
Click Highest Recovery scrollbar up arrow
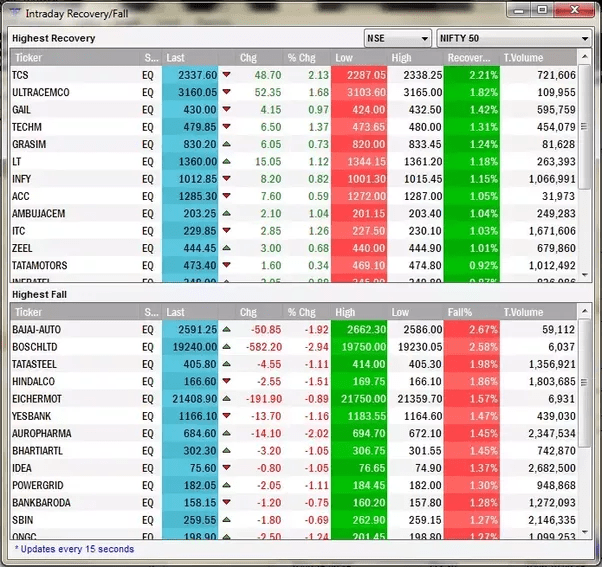tap(585, 57)
